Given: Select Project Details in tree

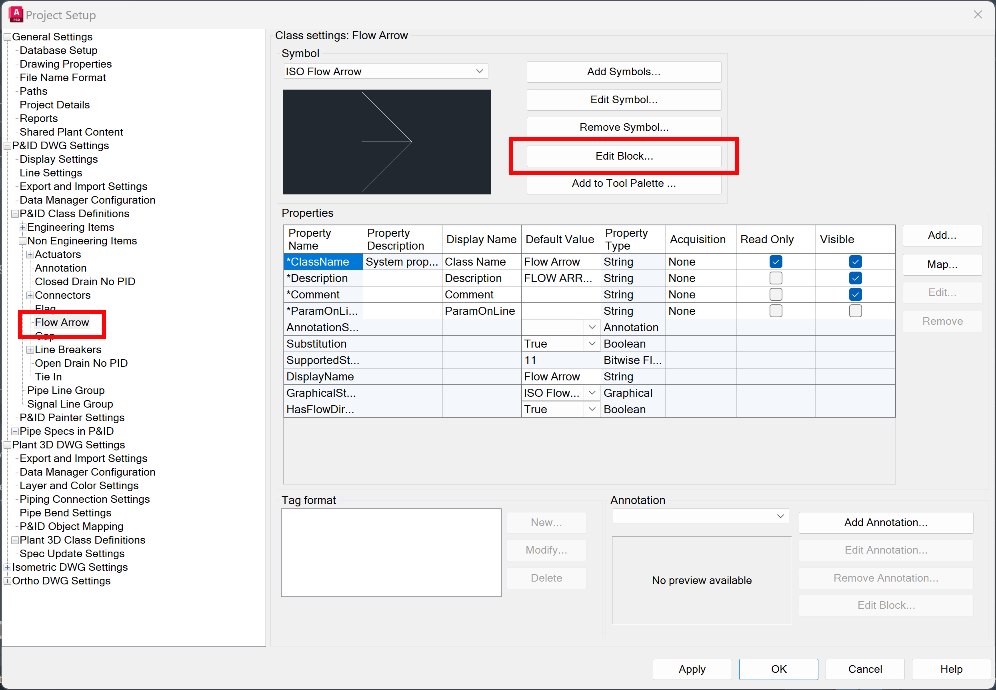Looking at the screenshot, I should coord(55,105).
